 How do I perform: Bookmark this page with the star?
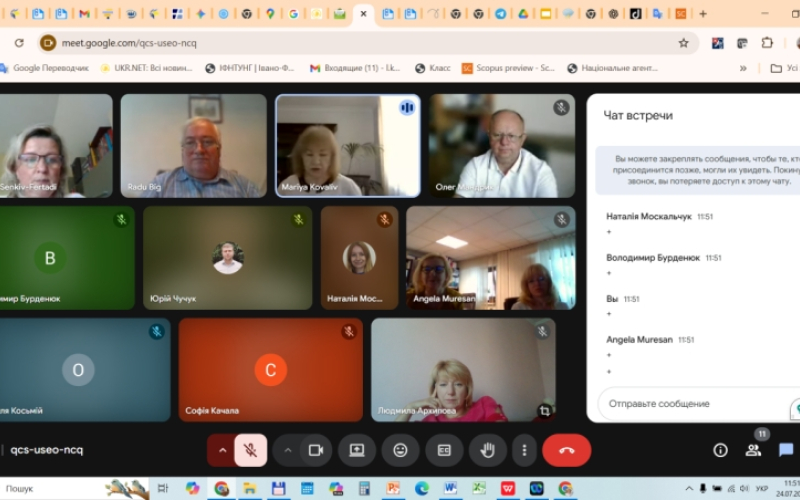684,43
